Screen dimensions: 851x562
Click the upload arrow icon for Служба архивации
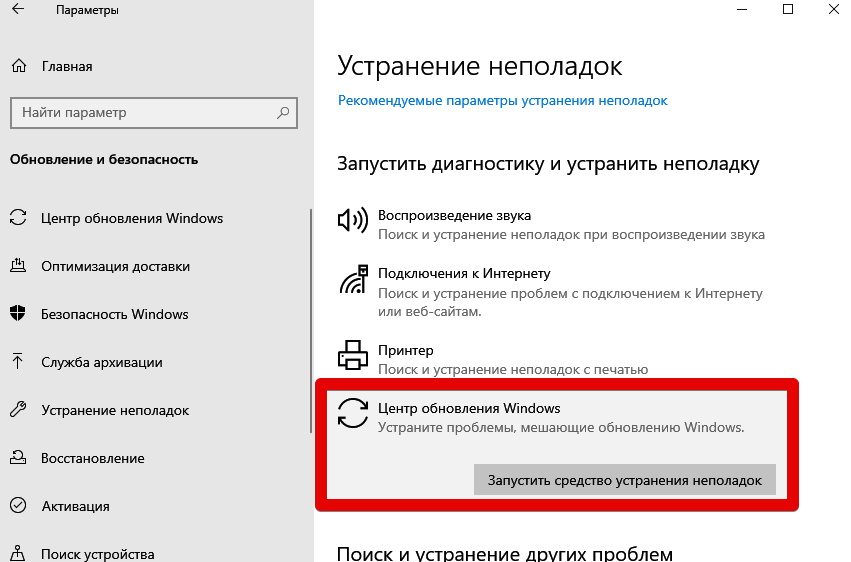(x=17, y=361)
